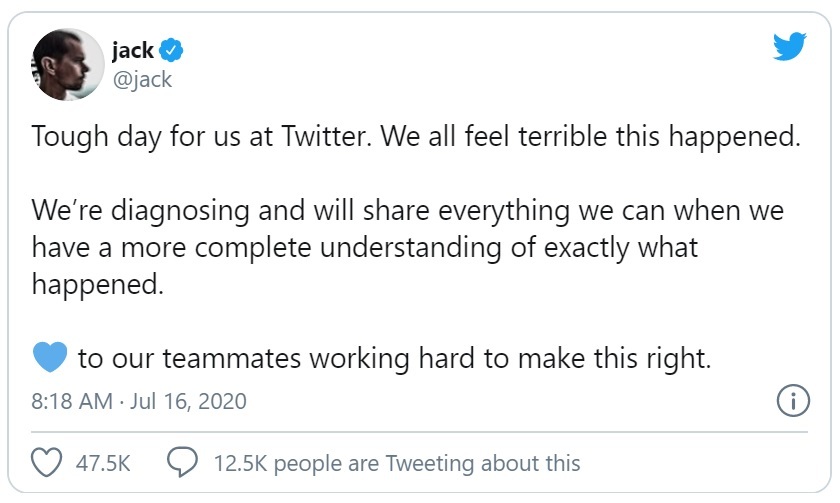Click 'to our teammates working hard' line

(394, 358)
